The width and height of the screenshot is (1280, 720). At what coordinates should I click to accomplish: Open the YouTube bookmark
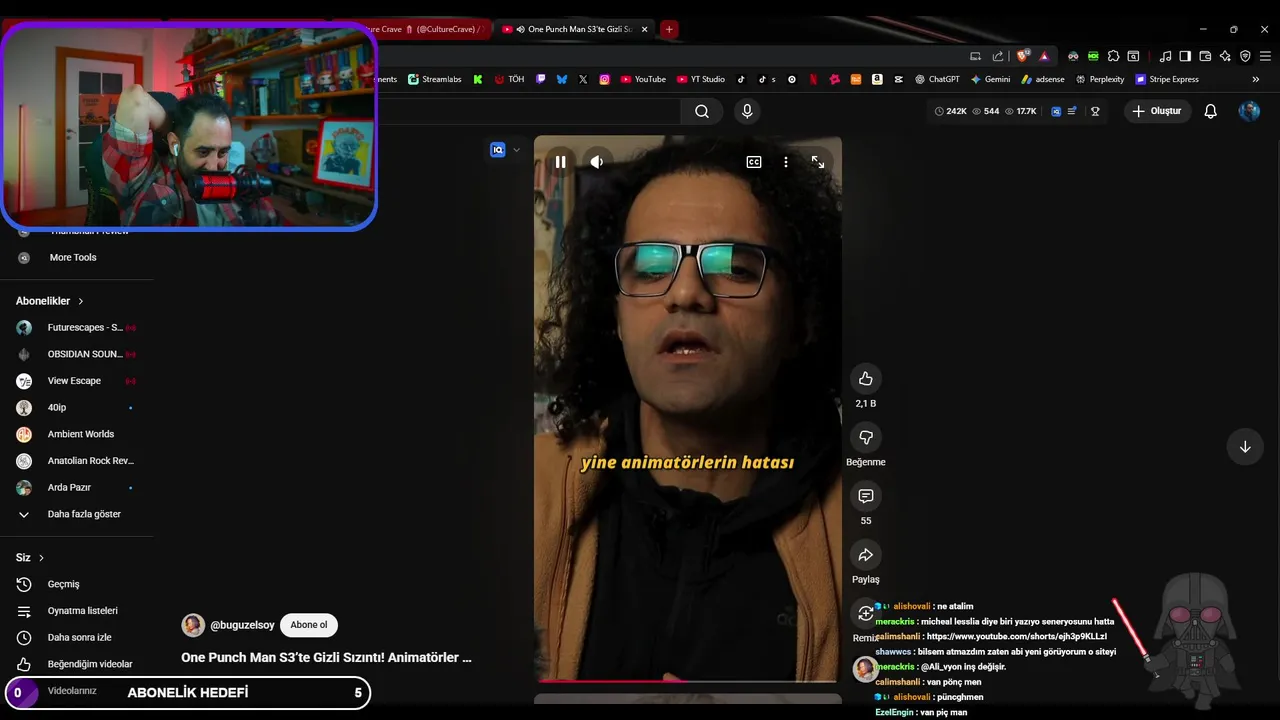point(643,79)
